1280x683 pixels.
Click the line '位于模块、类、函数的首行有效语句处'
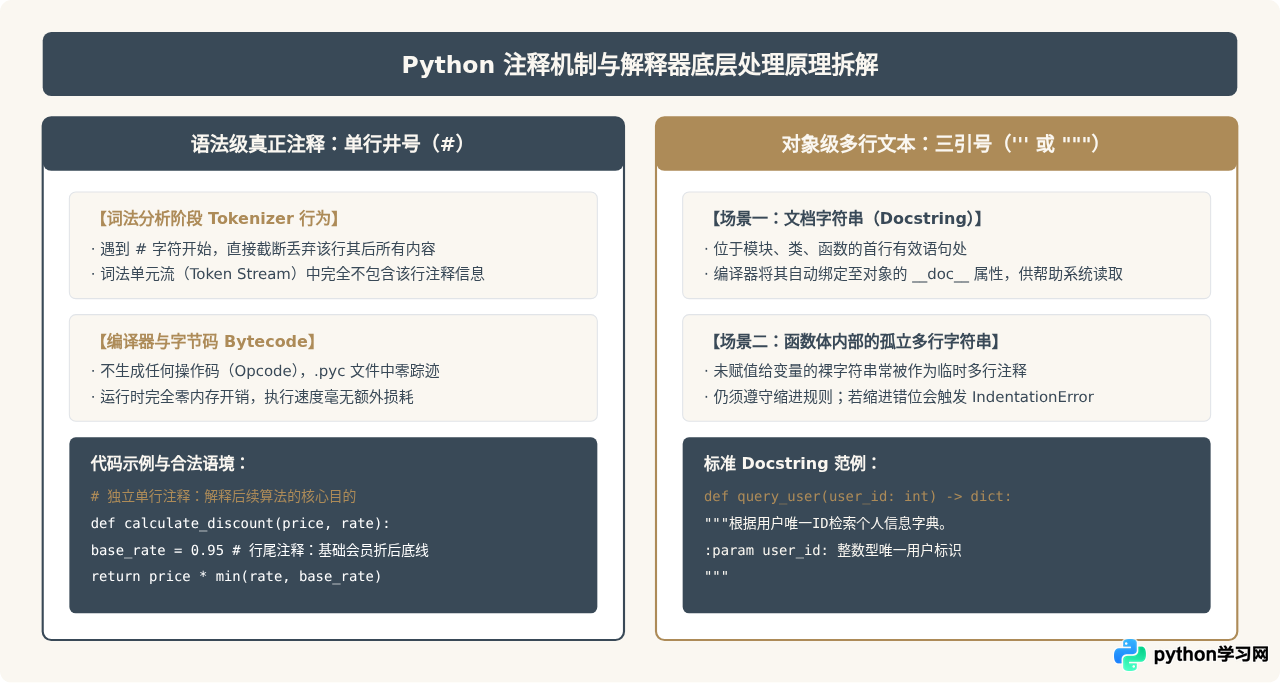pyautogui.click(x=835, y=248)
